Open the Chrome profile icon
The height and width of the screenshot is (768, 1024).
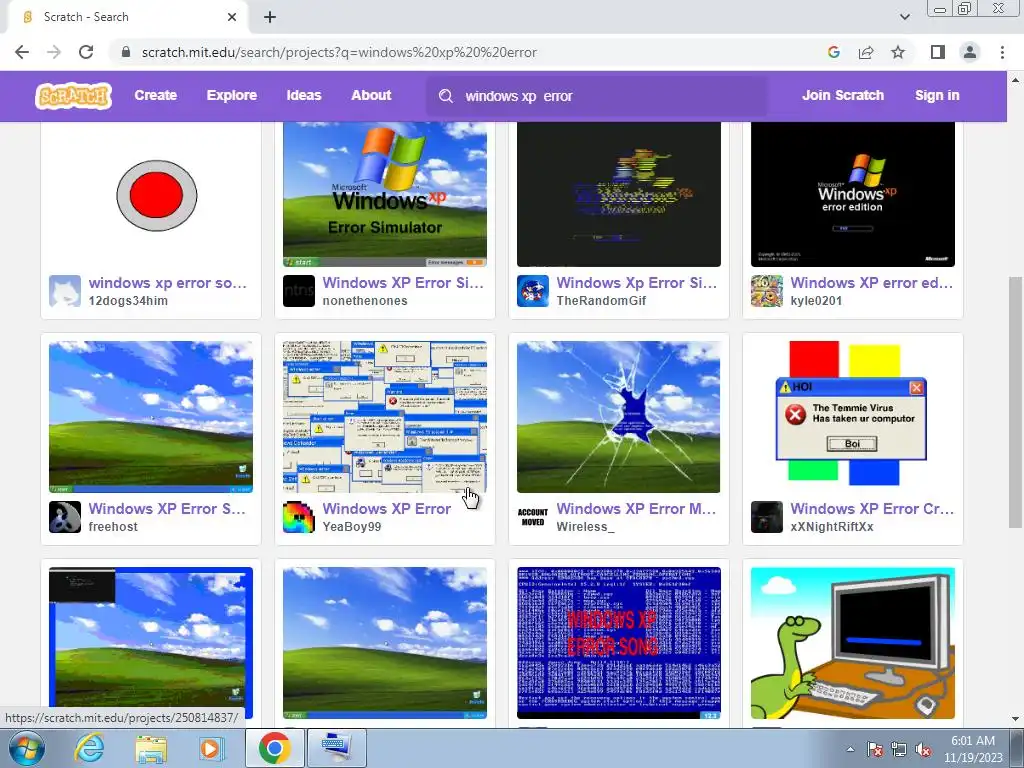click(x=970, y=52)
